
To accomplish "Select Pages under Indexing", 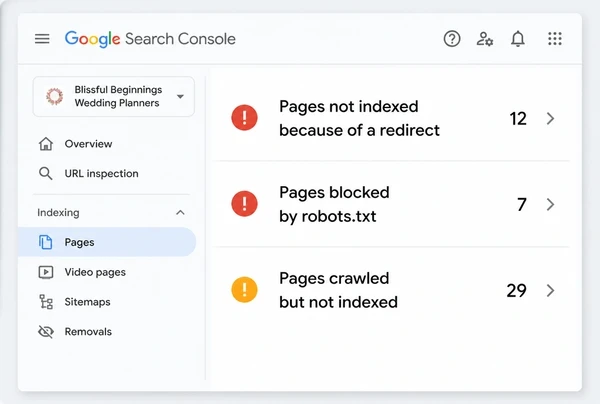I will (107, 242).
